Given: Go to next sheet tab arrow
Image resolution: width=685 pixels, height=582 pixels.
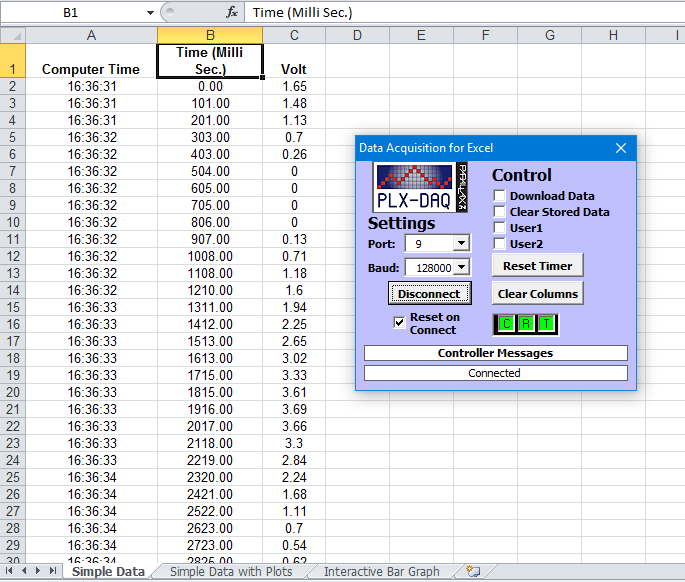Looking at the screenshot, I should pyautogui.click(x=38, y=571).
